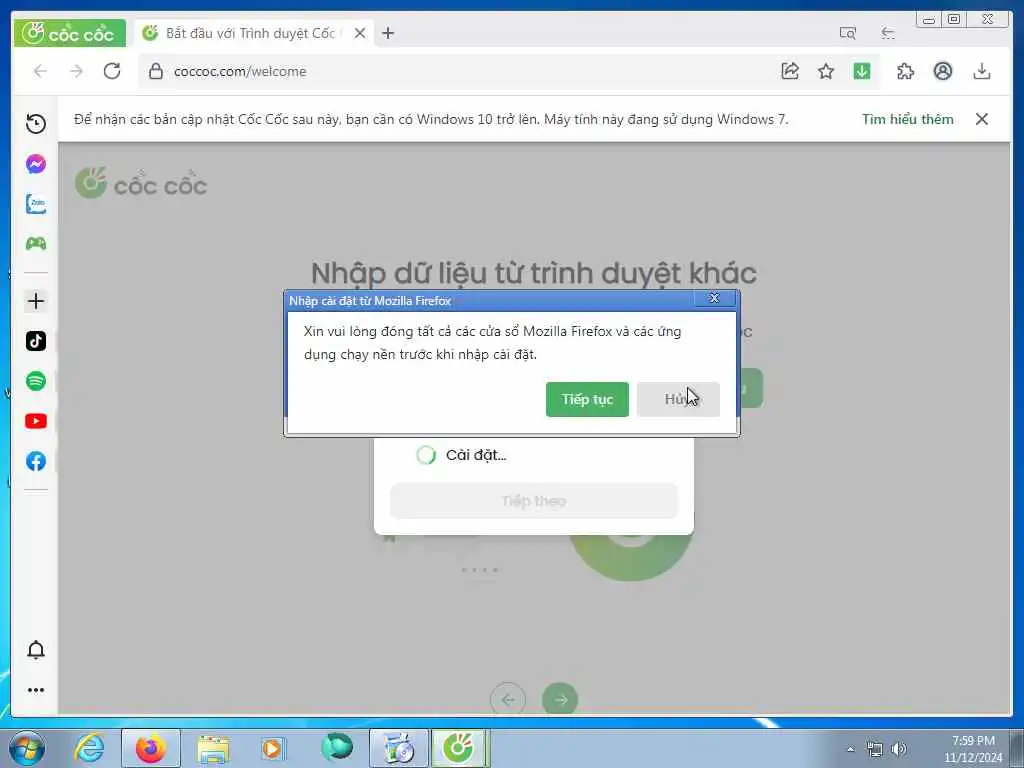Close the 'Nhập cài đặt từ Mozilla Firefox' dialog
Viewport: 1024px width, 768px height.
[714, 298]
